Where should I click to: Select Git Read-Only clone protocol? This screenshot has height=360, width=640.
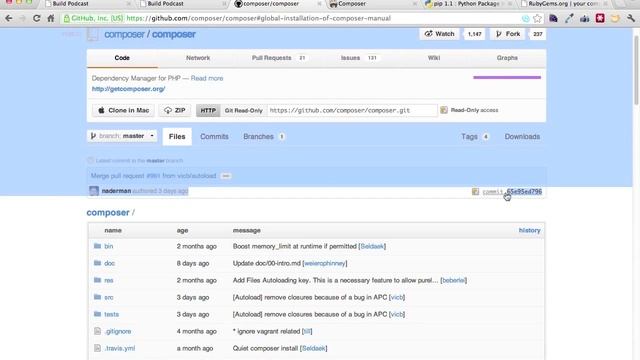click(x=244, y=110)
